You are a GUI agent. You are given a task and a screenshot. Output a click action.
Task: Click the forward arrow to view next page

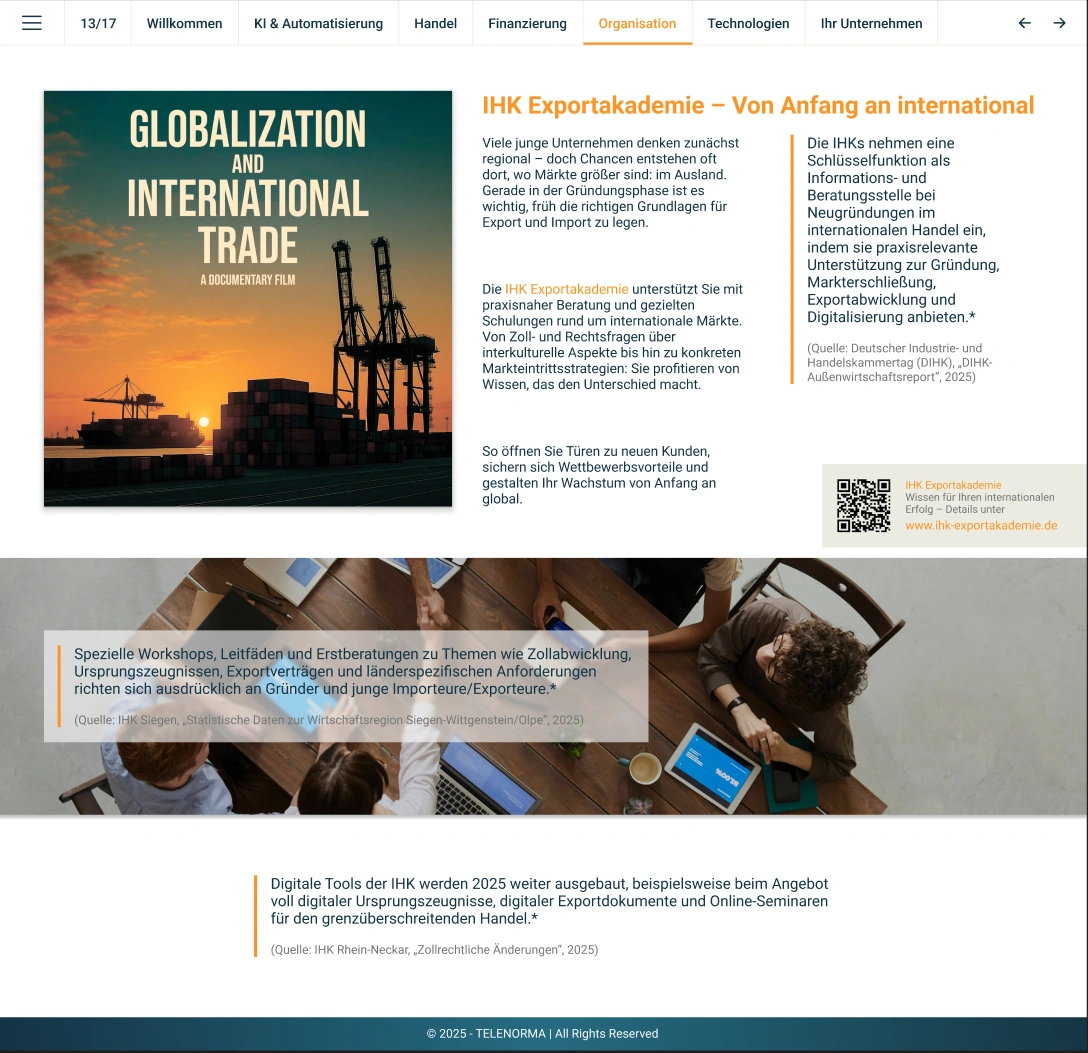[1060, 22]
